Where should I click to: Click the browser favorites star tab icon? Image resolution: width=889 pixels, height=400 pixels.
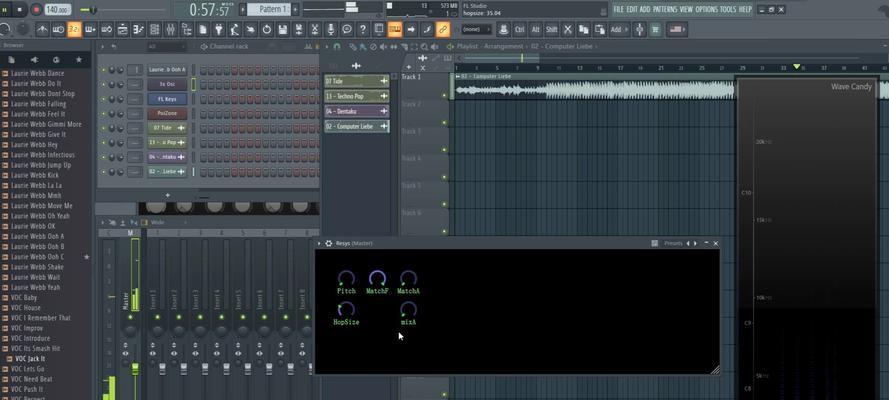79,59
